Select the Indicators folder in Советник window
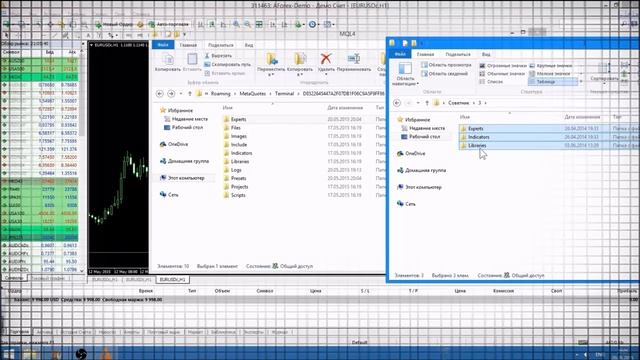Viewport: 640px width, 360px height. point(478,137)
